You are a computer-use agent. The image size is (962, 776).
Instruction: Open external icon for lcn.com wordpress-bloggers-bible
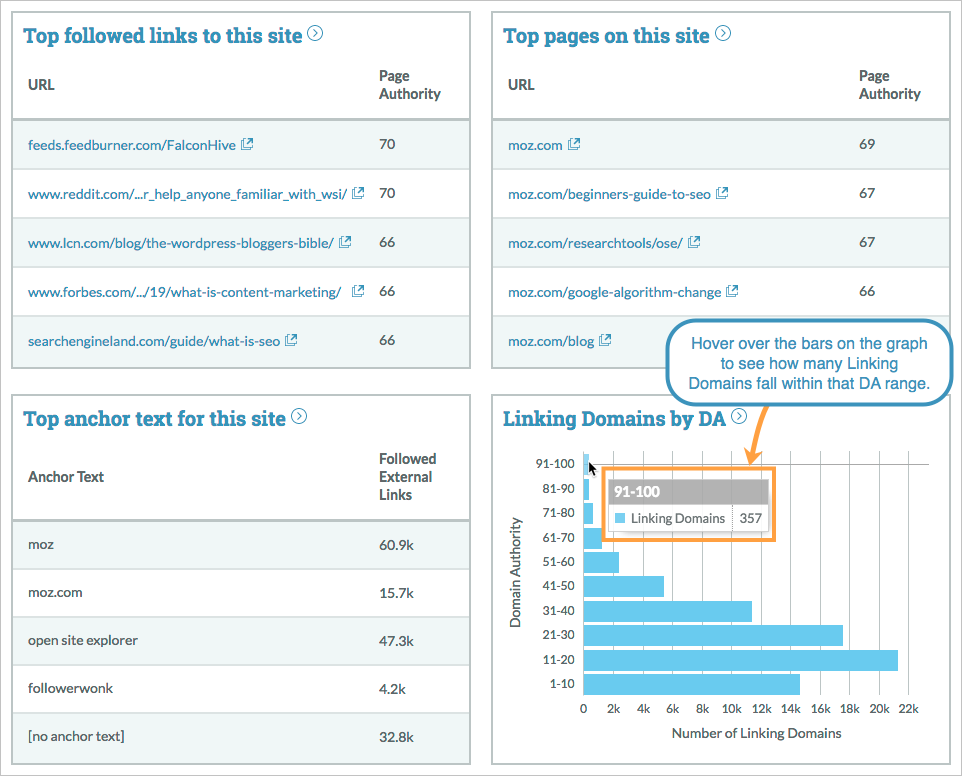point(345,242)
